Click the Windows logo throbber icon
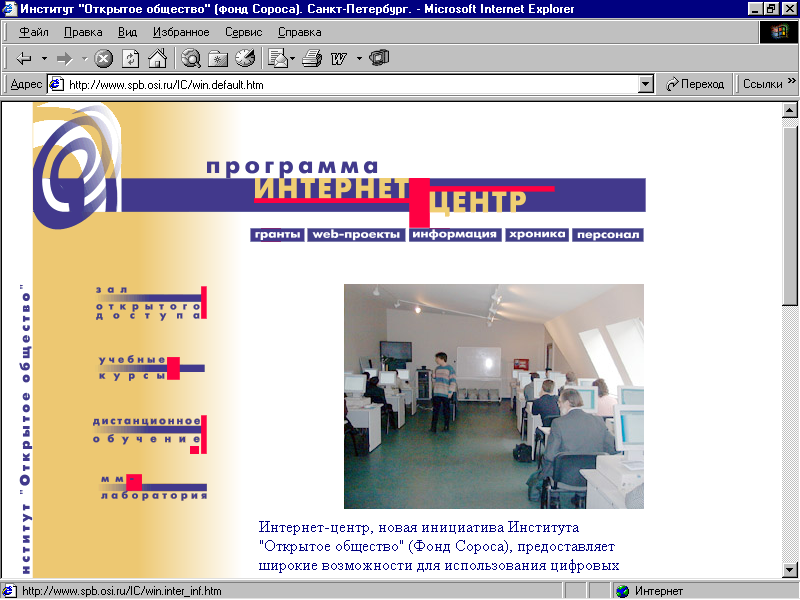The height and width of the screenshot is (600, 800). point(779,32)
